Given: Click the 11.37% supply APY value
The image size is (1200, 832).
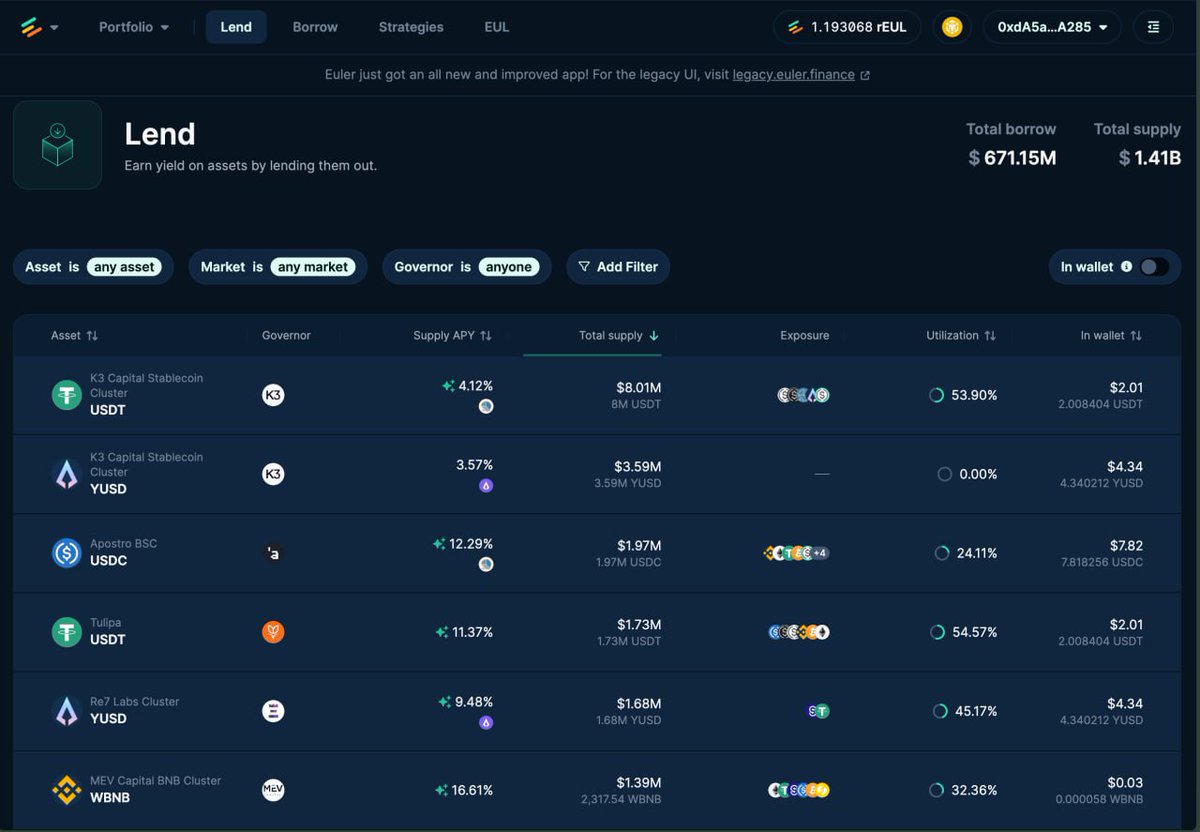Looking at the screenshot, I should pyautogui.click(x=472, y=632).
